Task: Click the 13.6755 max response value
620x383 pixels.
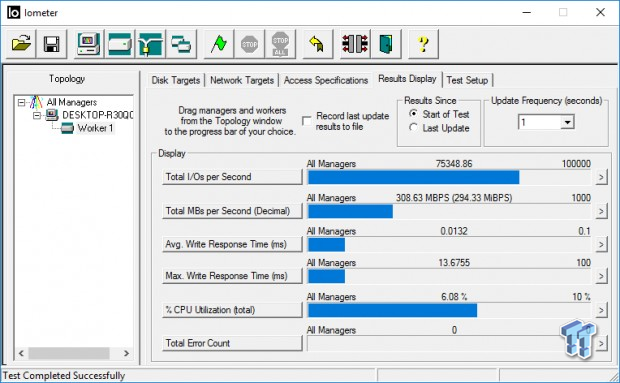Action: (454, 262)
